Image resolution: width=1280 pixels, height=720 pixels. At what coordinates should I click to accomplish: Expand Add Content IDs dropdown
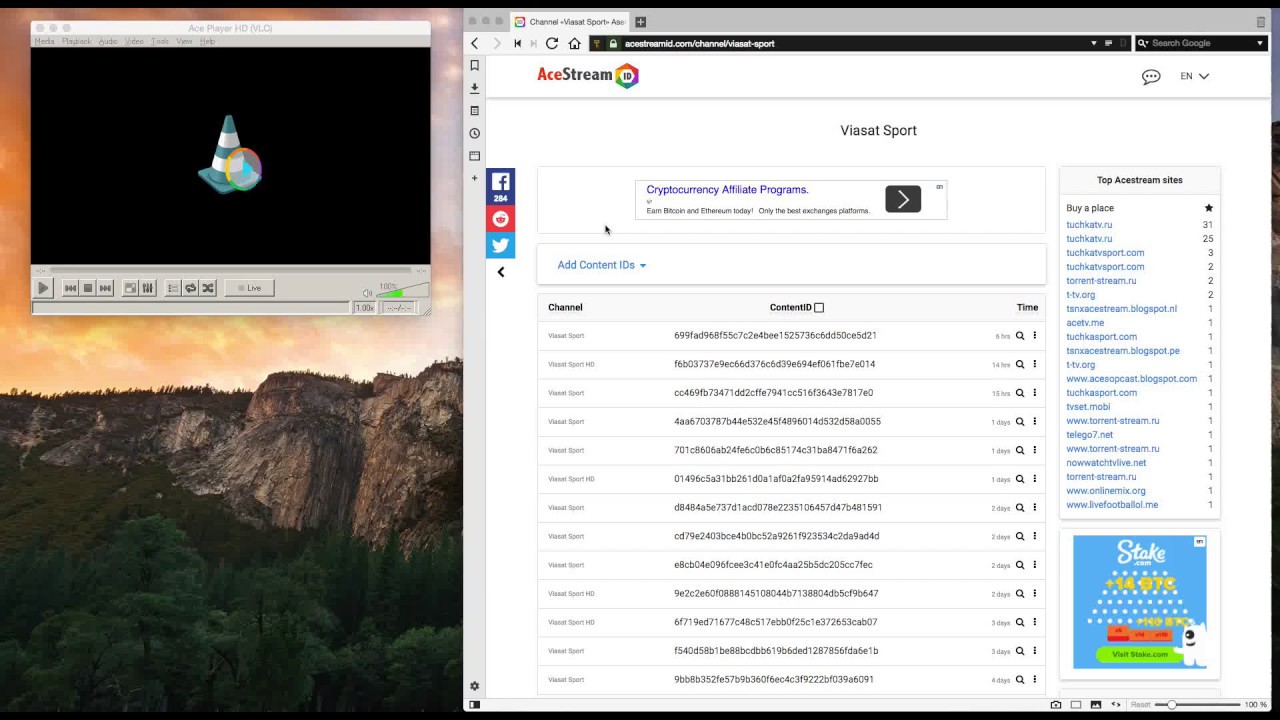[602, 265]
